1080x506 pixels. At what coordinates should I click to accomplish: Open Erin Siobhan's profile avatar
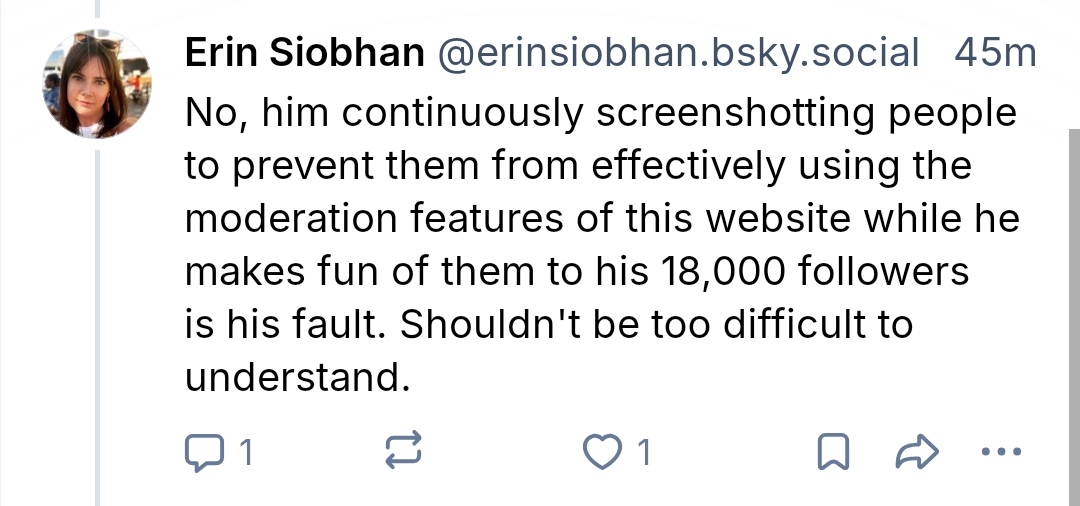coord(97,84)
